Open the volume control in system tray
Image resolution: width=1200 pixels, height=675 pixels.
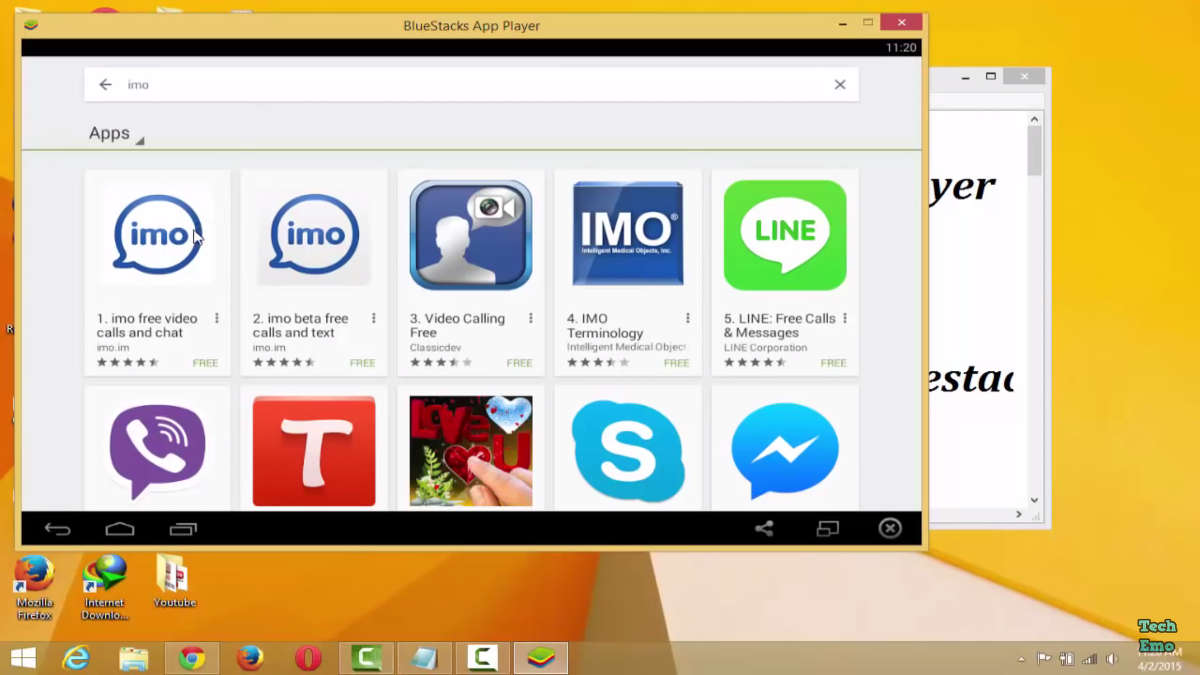1111,659
